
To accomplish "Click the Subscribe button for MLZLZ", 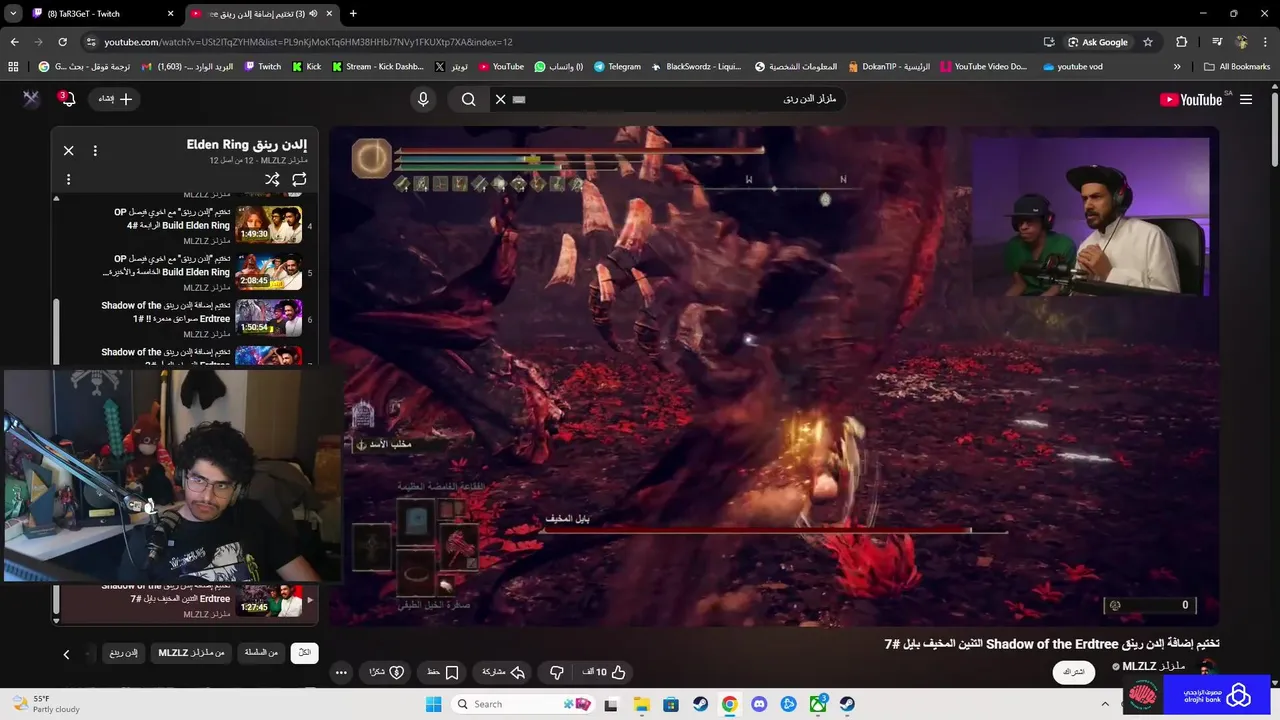I will (1074, 672).
